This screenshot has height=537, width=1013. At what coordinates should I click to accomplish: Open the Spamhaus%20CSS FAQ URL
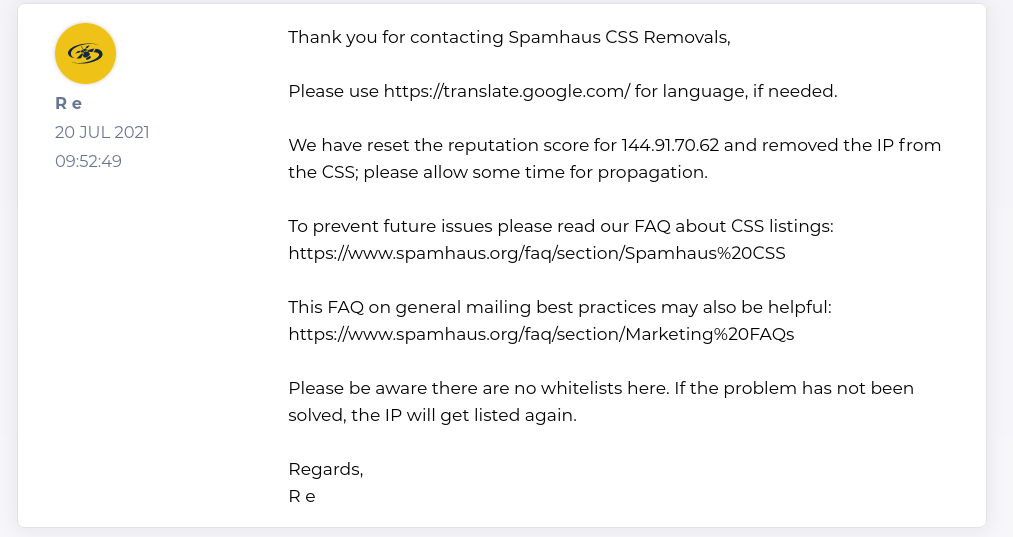click(x=536, y=253)
